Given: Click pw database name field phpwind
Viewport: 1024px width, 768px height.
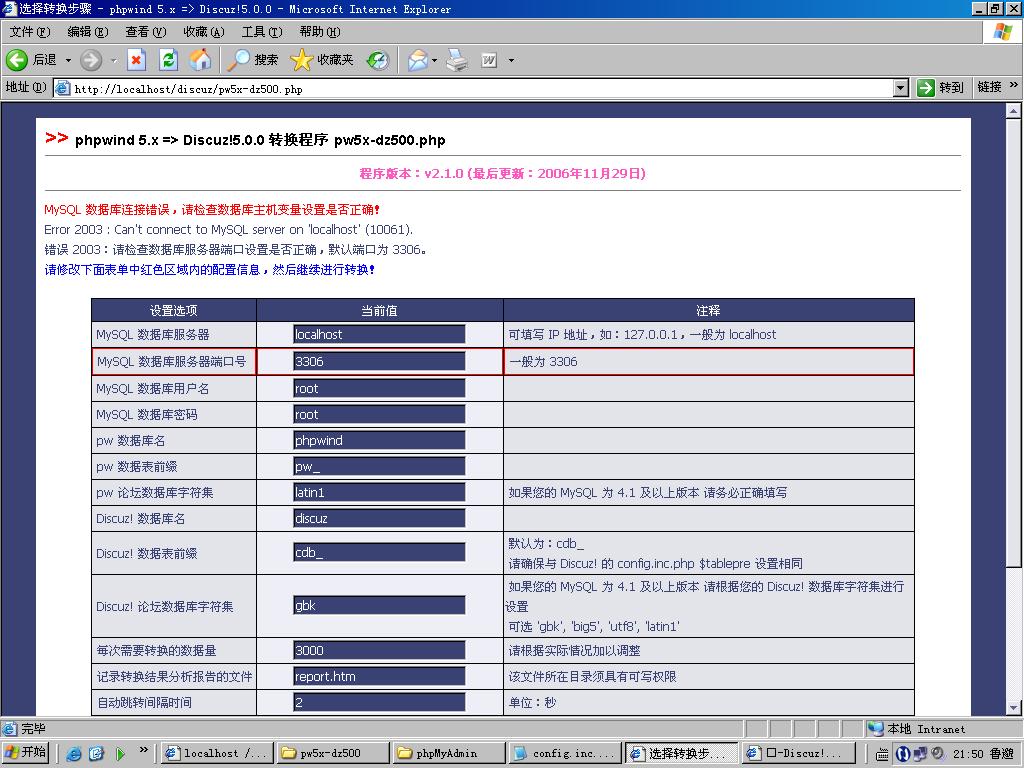Looking at the screenshot, I should tap(379, 440).
